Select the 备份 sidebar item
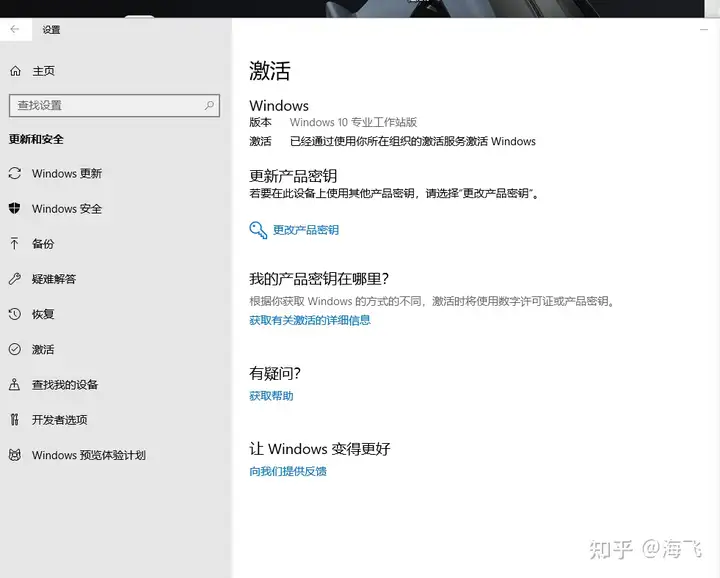720x578 pixels. click(x=43, y=244)
